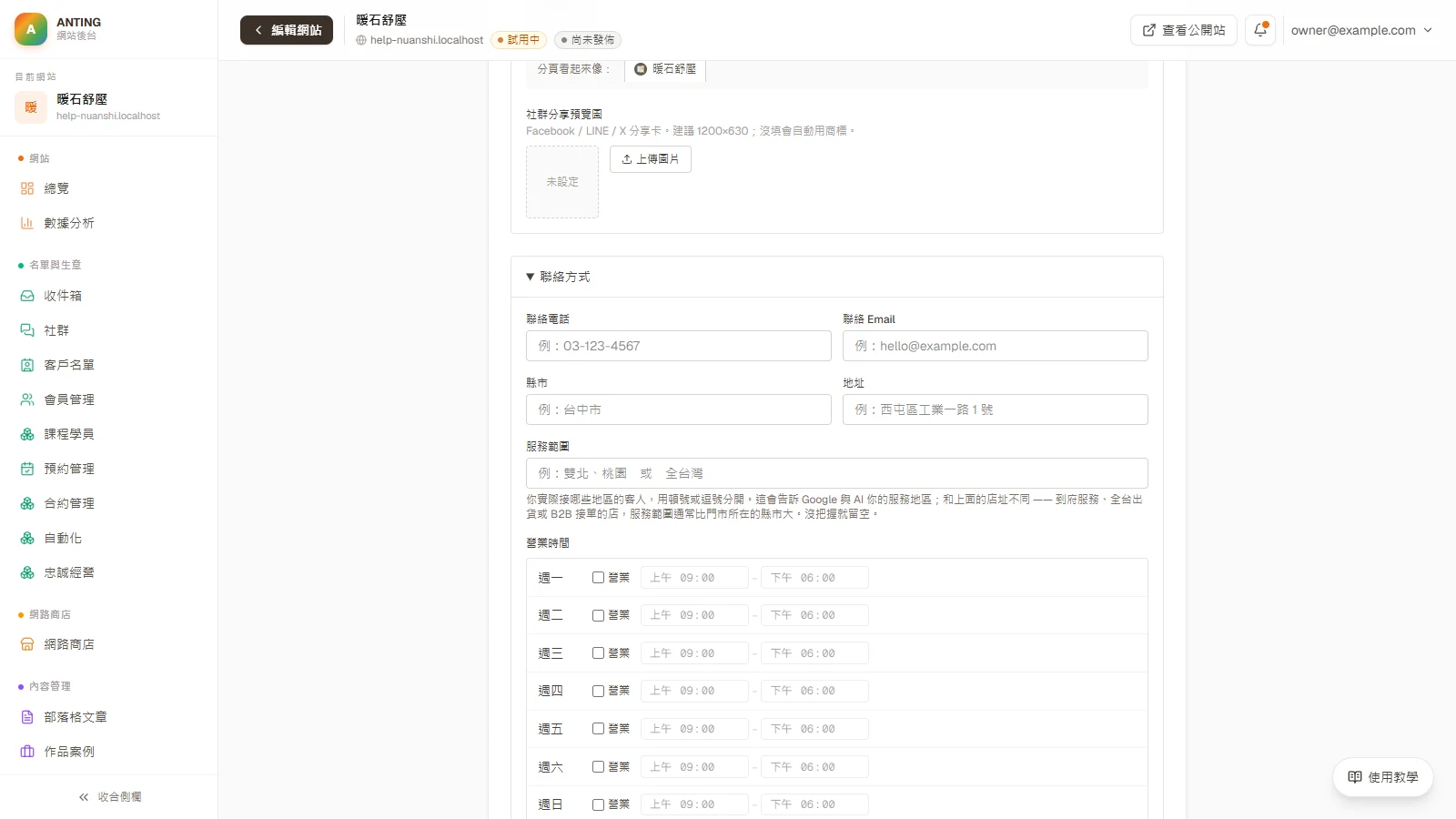Open 部落格文章 document icon

pos(27,717)
